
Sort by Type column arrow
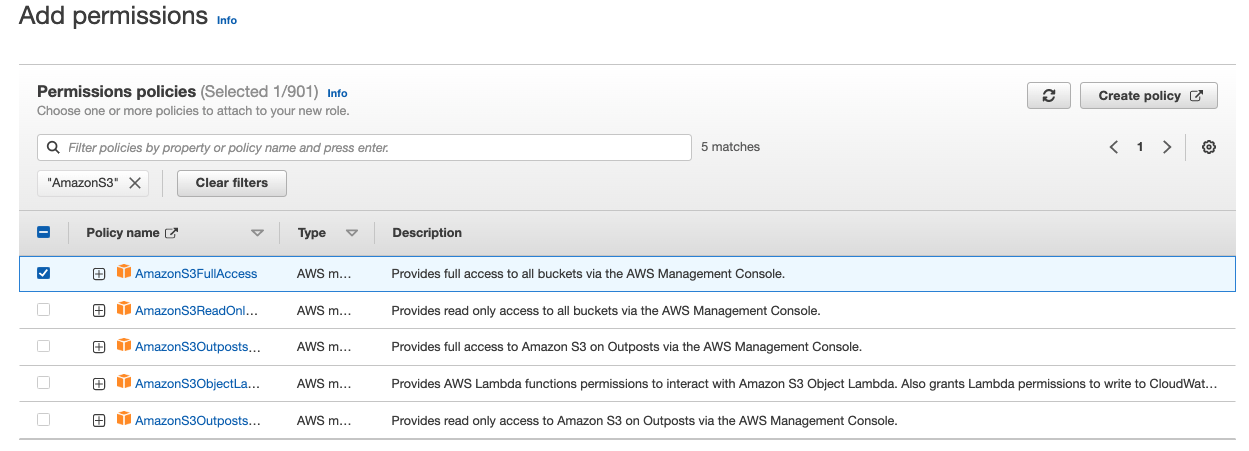click(351, 233)
